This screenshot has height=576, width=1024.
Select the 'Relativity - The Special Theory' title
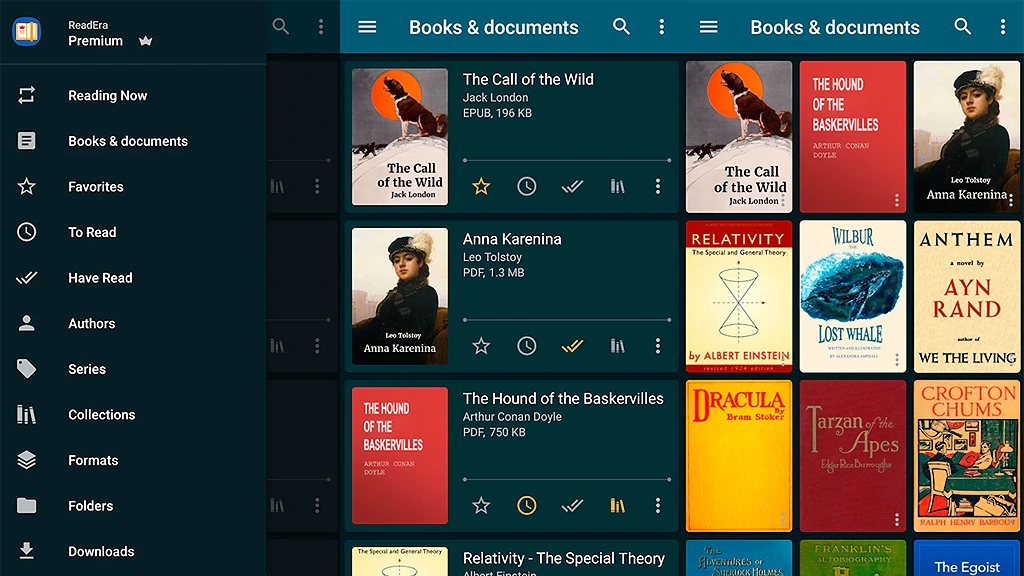(x=564, y=558)
